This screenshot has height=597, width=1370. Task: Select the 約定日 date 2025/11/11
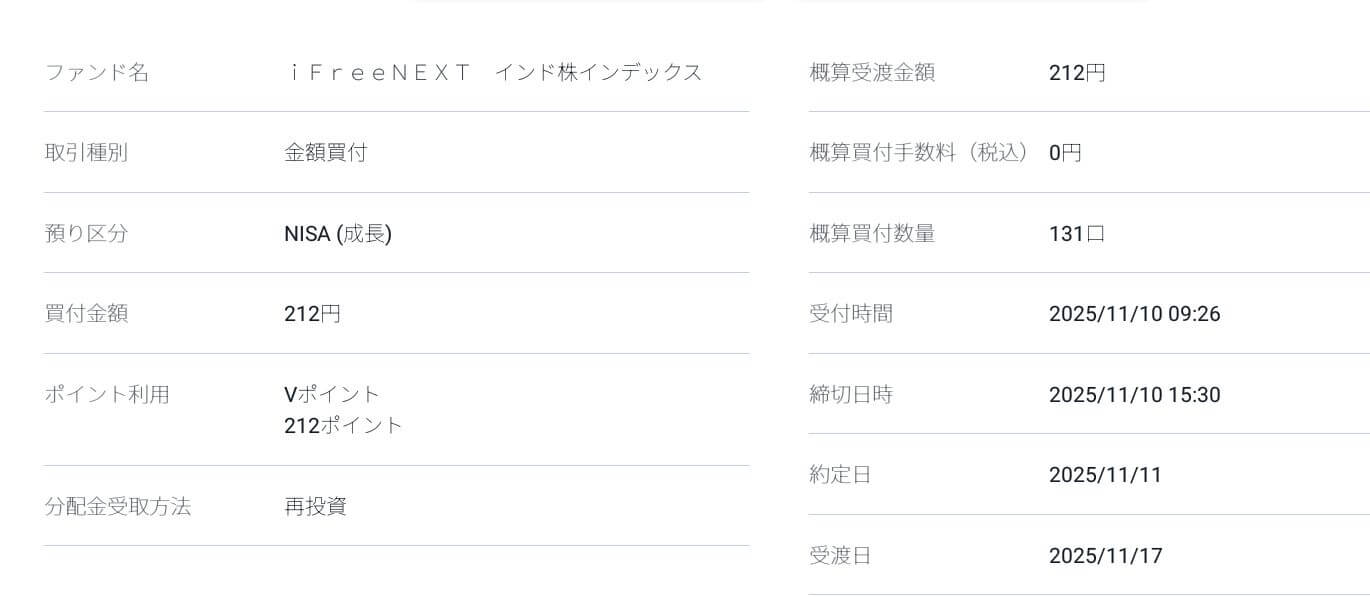(1105, 475)
